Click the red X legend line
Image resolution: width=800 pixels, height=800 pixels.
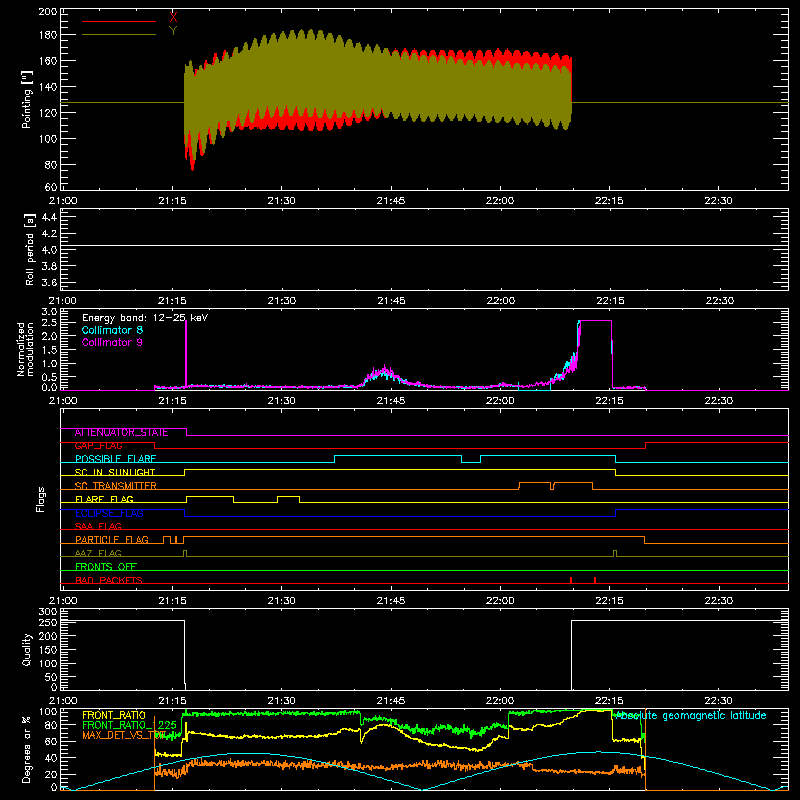[x=119, y=21]
